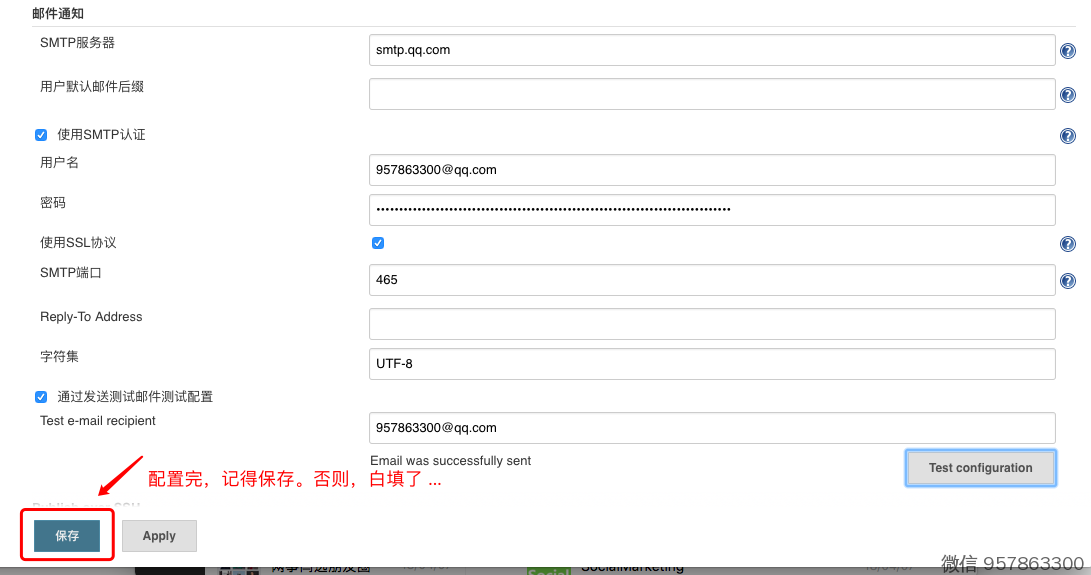Click the 用户默认邮件后缀 empty text field
The width and height of the screenshot is (1091, 575).
(711, 94)
